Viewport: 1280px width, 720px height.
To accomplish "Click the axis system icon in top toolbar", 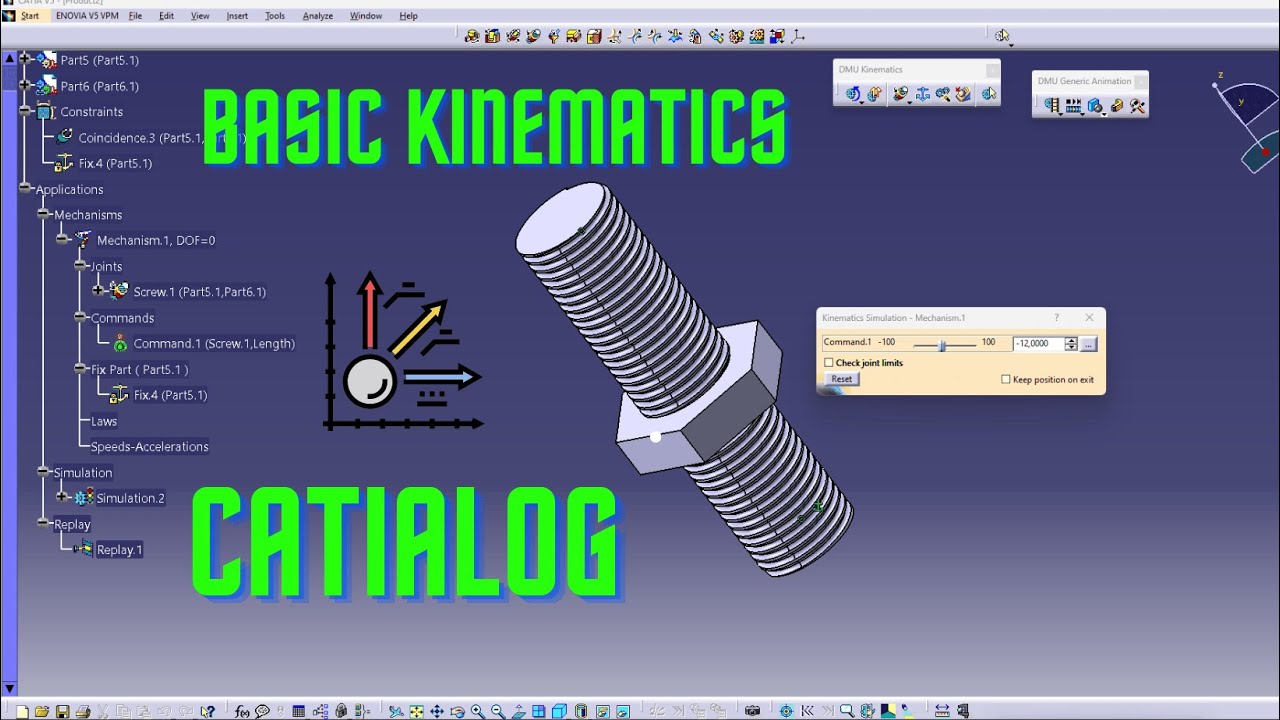I will tap(797, 36).
